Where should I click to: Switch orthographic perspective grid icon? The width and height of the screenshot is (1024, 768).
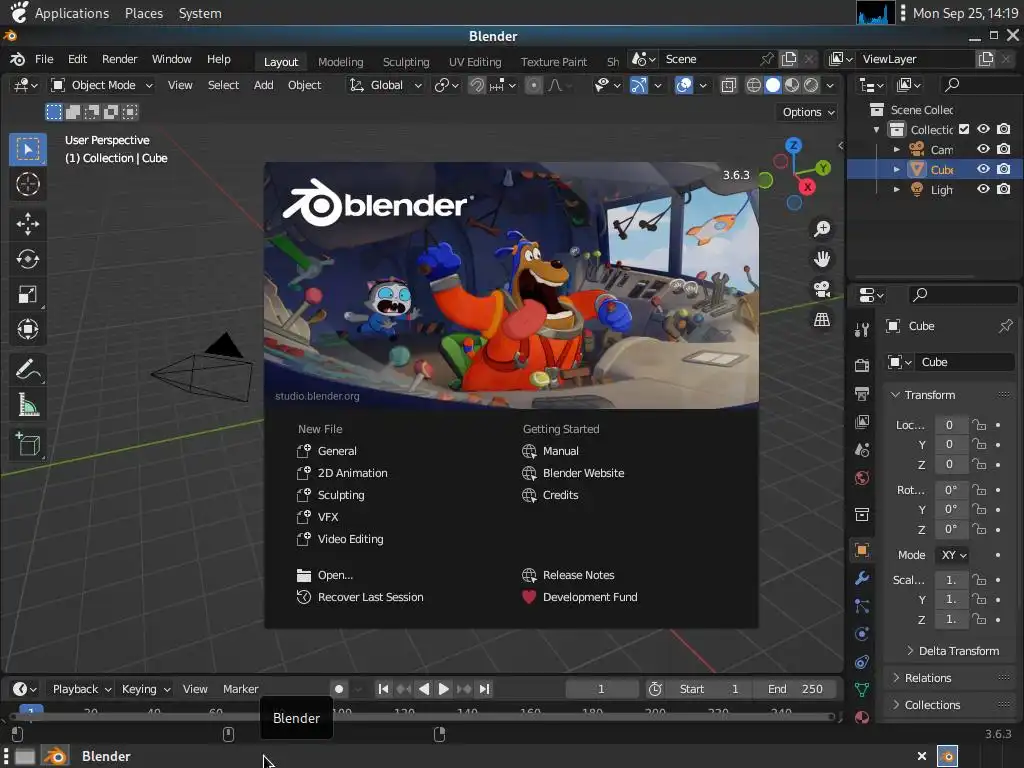tap(822, 319)
